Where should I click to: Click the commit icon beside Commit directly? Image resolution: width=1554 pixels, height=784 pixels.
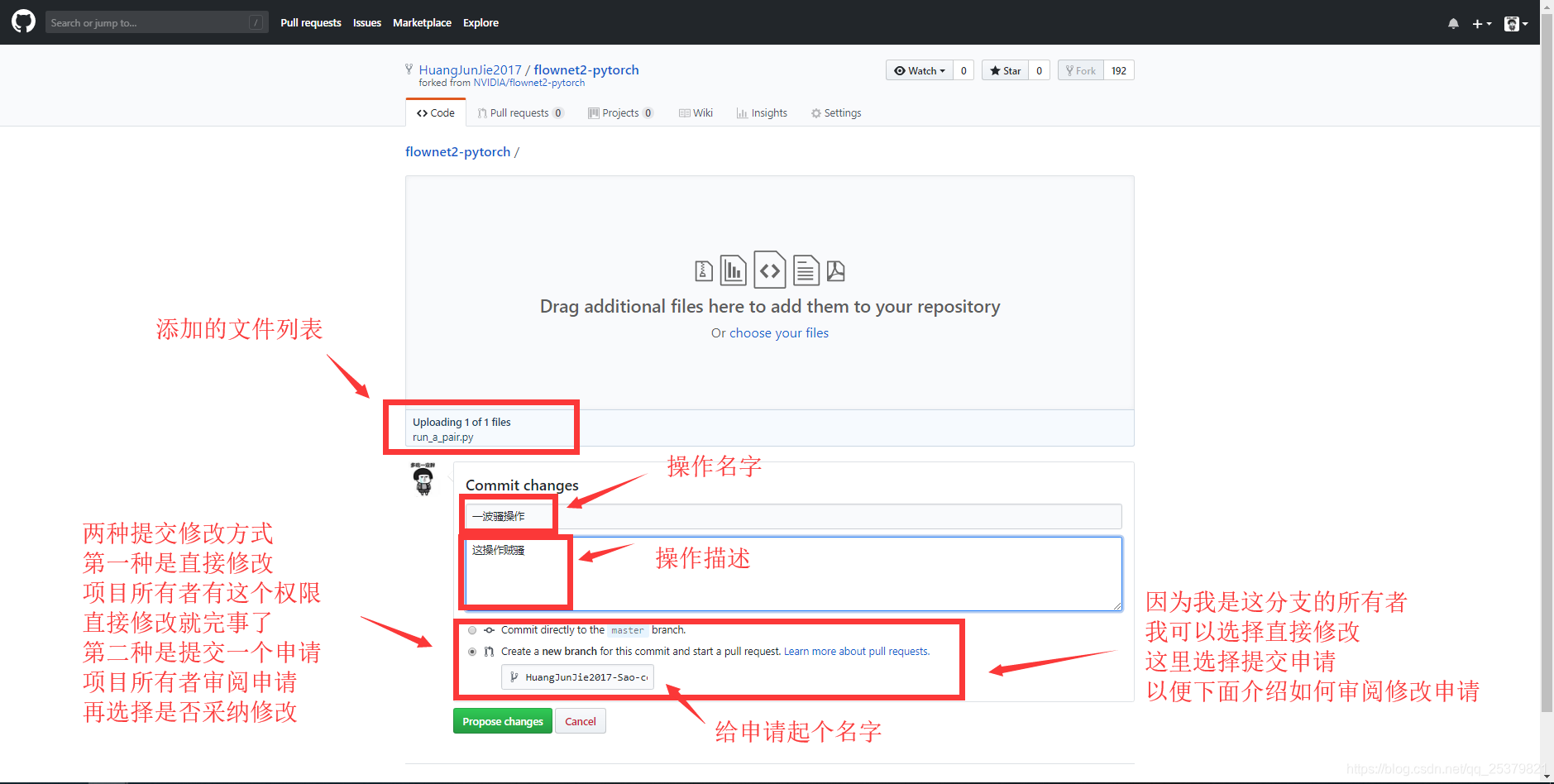(490, 630)
